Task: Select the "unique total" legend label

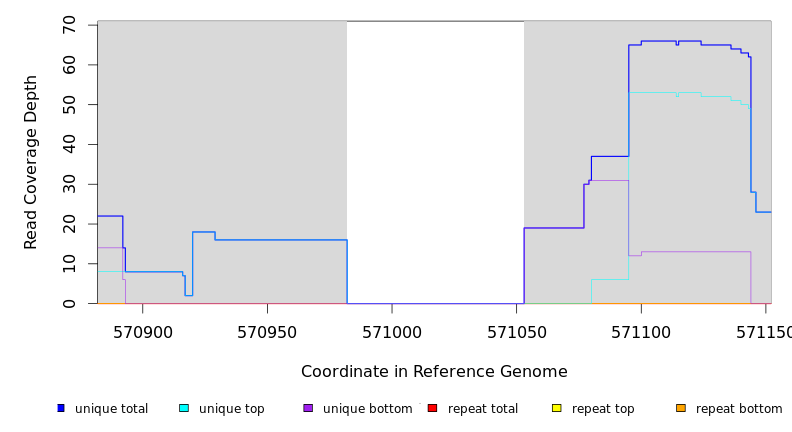Action: (111, 409)
